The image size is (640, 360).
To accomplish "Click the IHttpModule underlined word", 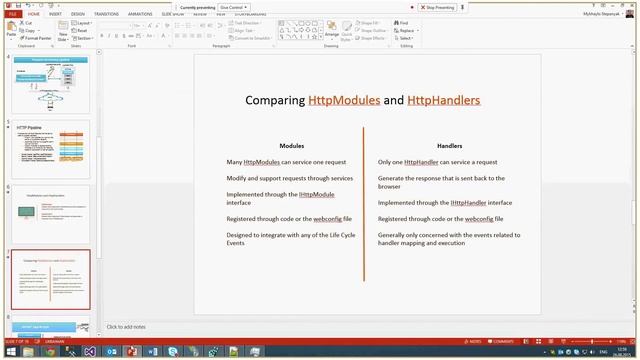I will [x=316, y=195].
